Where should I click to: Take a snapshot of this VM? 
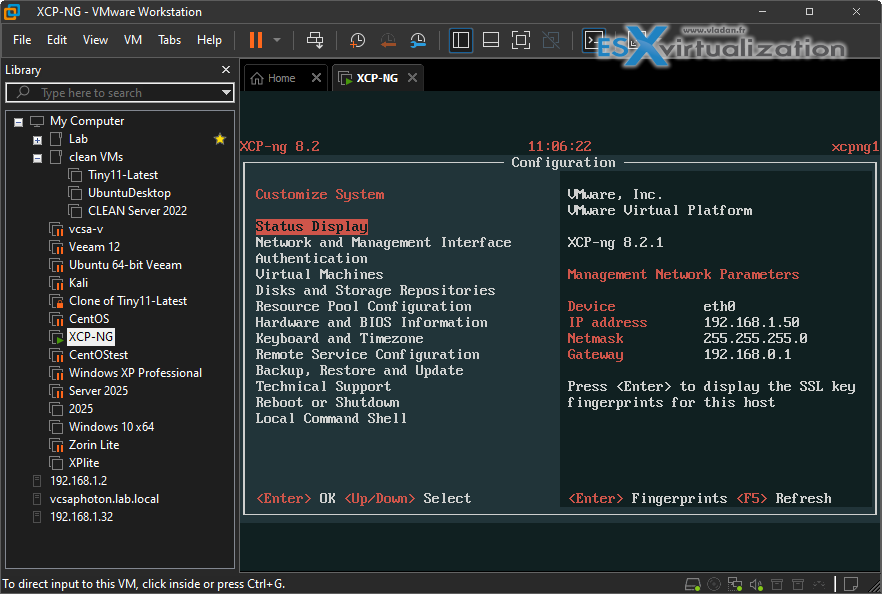[358, 40]
